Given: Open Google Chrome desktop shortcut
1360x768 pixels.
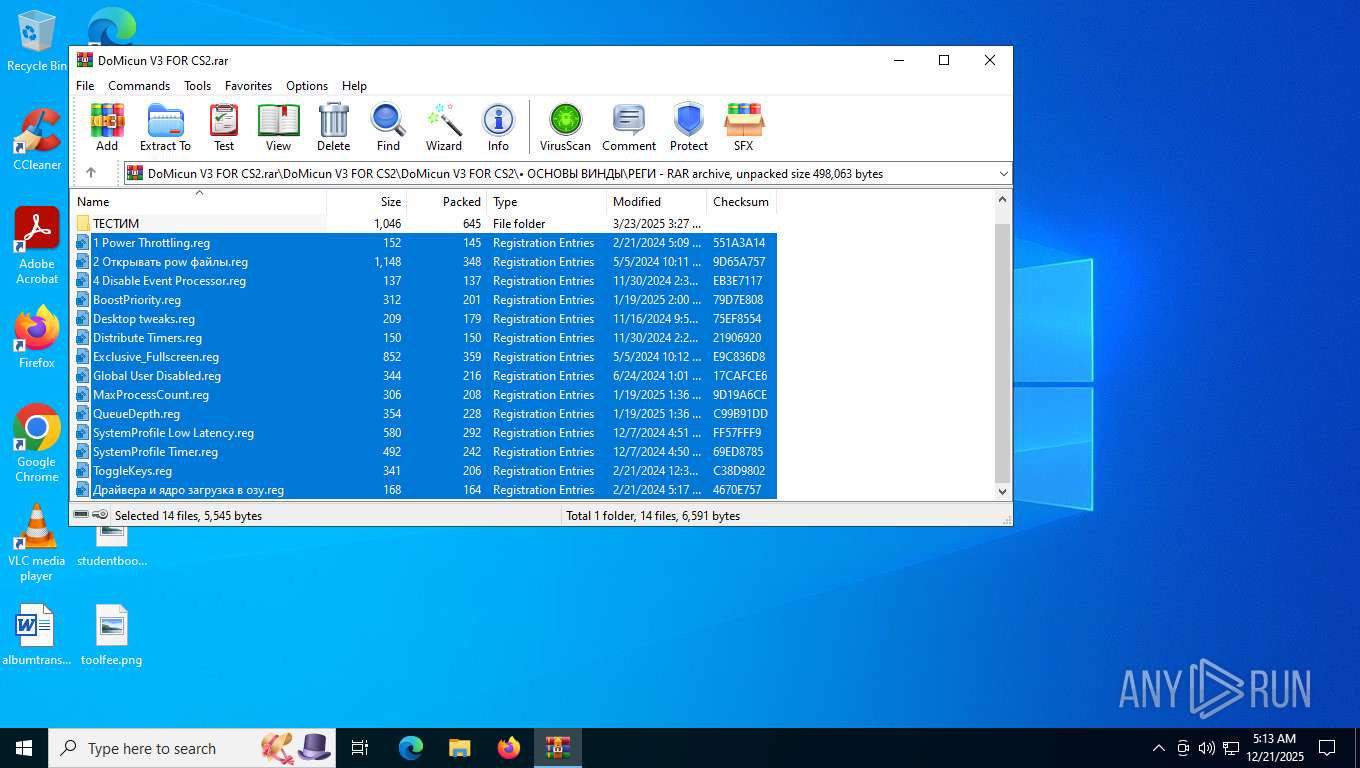Looking at the screenshot, I should pyautogui.click(x=37, y=444).
